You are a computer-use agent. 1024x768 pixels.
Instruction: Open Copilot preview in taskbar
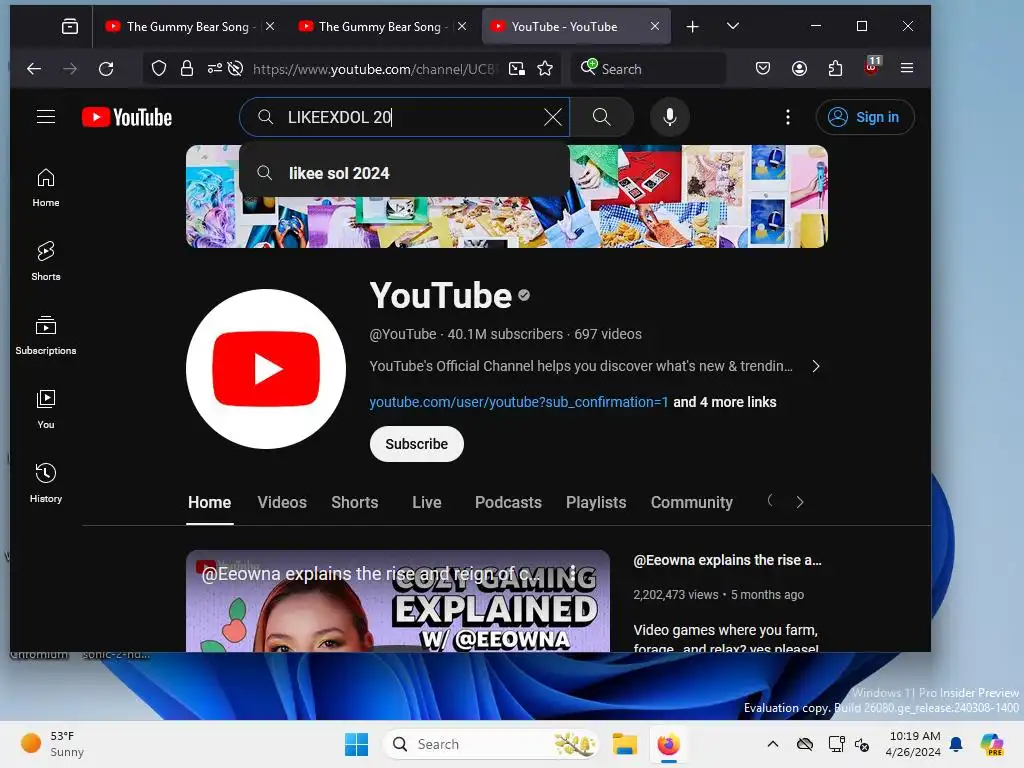991,744
